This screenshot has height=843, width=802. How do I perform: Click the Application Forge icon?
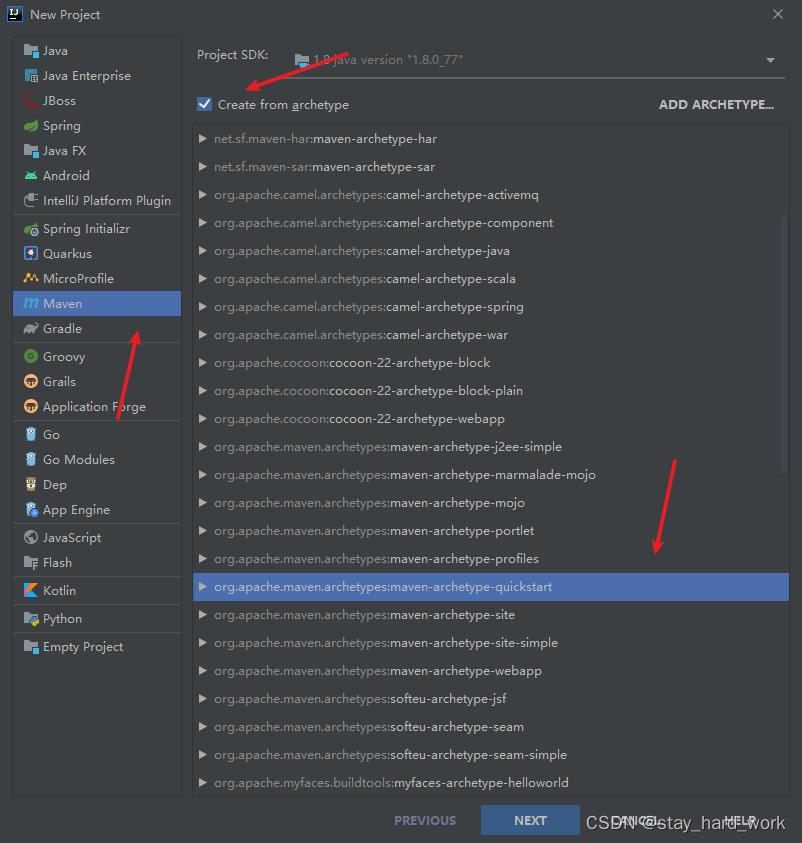coord(31,406)
